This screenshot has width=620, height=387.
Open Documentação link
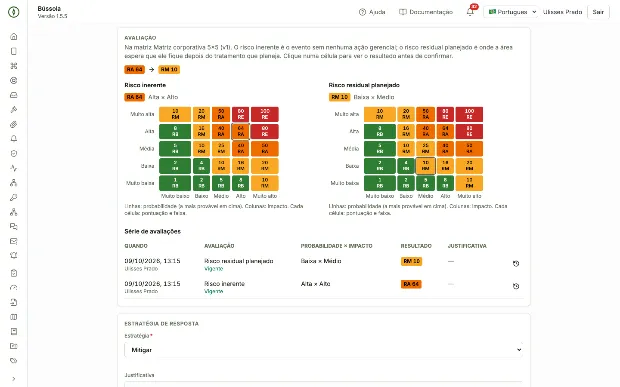[x=426, y=12]
